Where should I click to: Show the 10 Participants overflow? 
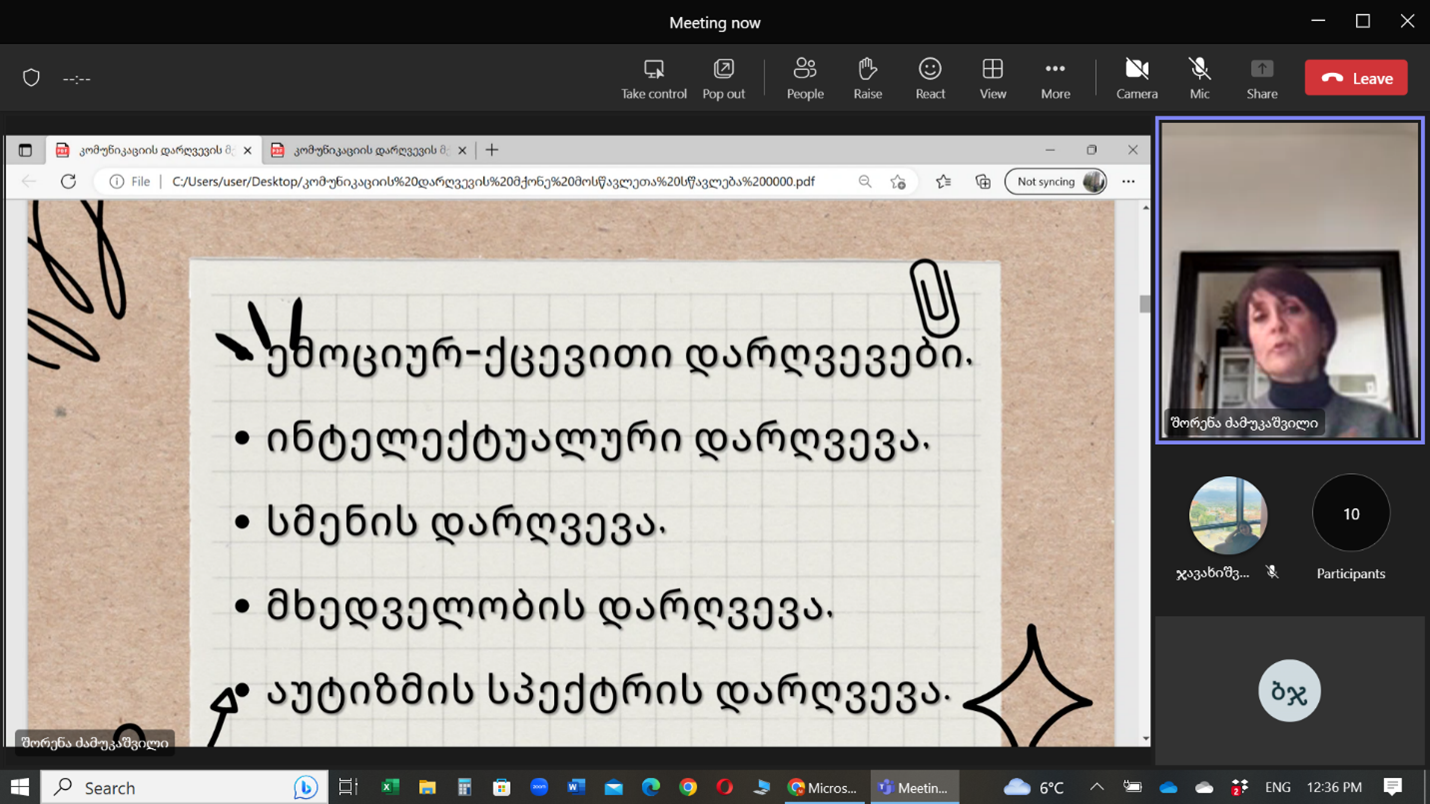[1351, 514]
